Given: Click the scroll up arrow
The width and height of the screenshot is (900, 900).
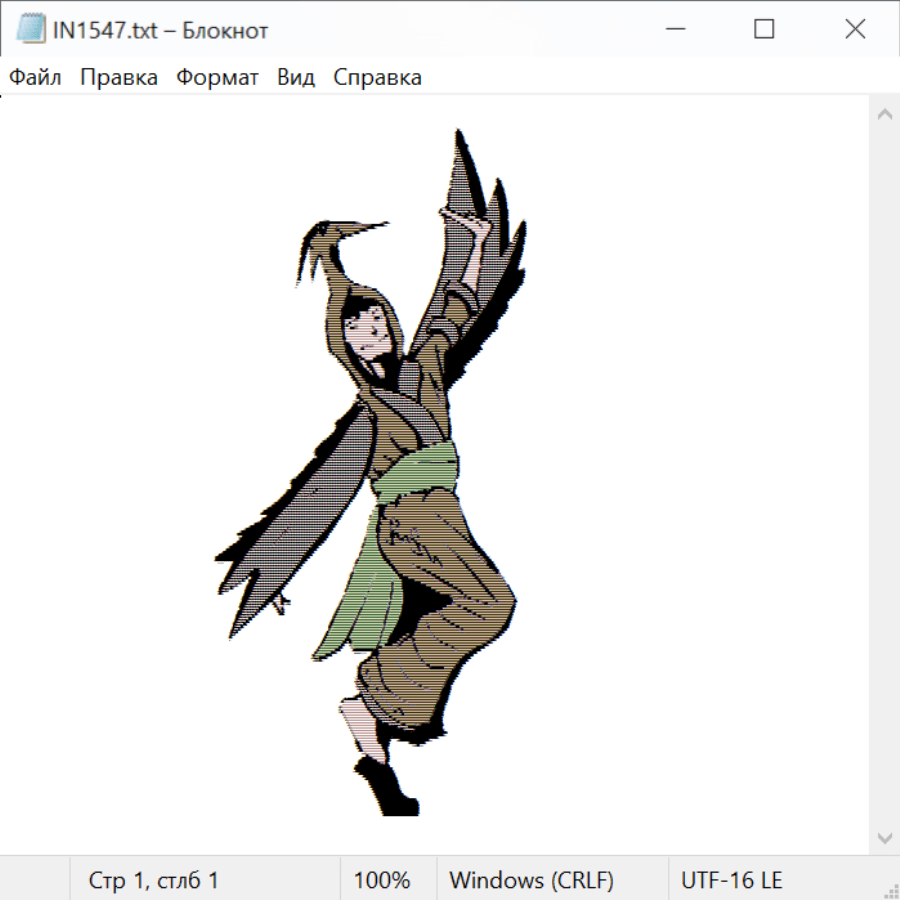Looking at the screenshot, I should [884, 115].
